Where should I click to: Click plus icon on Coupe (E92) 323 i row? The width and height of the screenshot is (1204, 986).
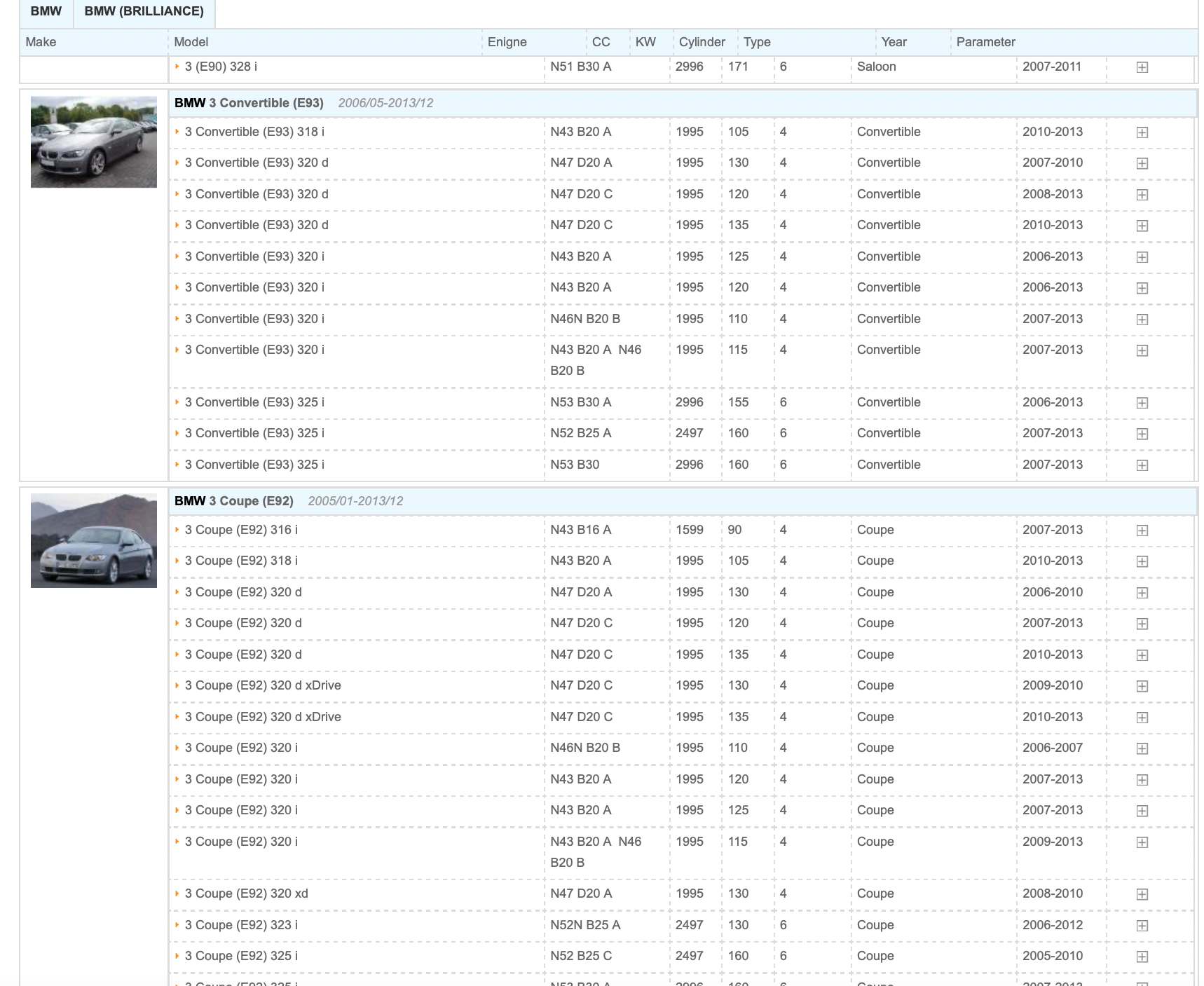click(x=1142, y=926)
